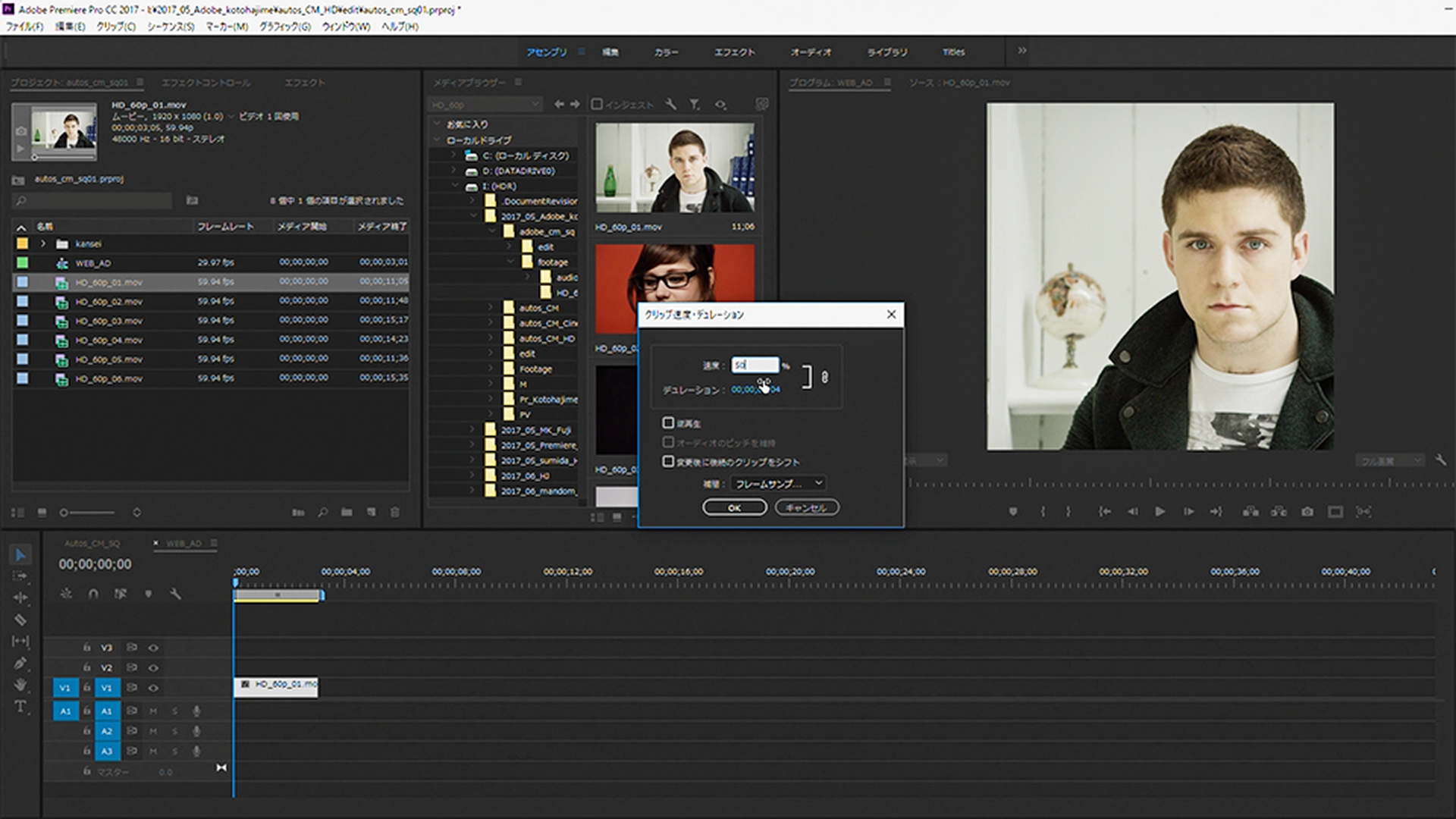Select the Type tool
This screenshot has width=1456, height=819.
pyautogui.click(x=20, y=707)
